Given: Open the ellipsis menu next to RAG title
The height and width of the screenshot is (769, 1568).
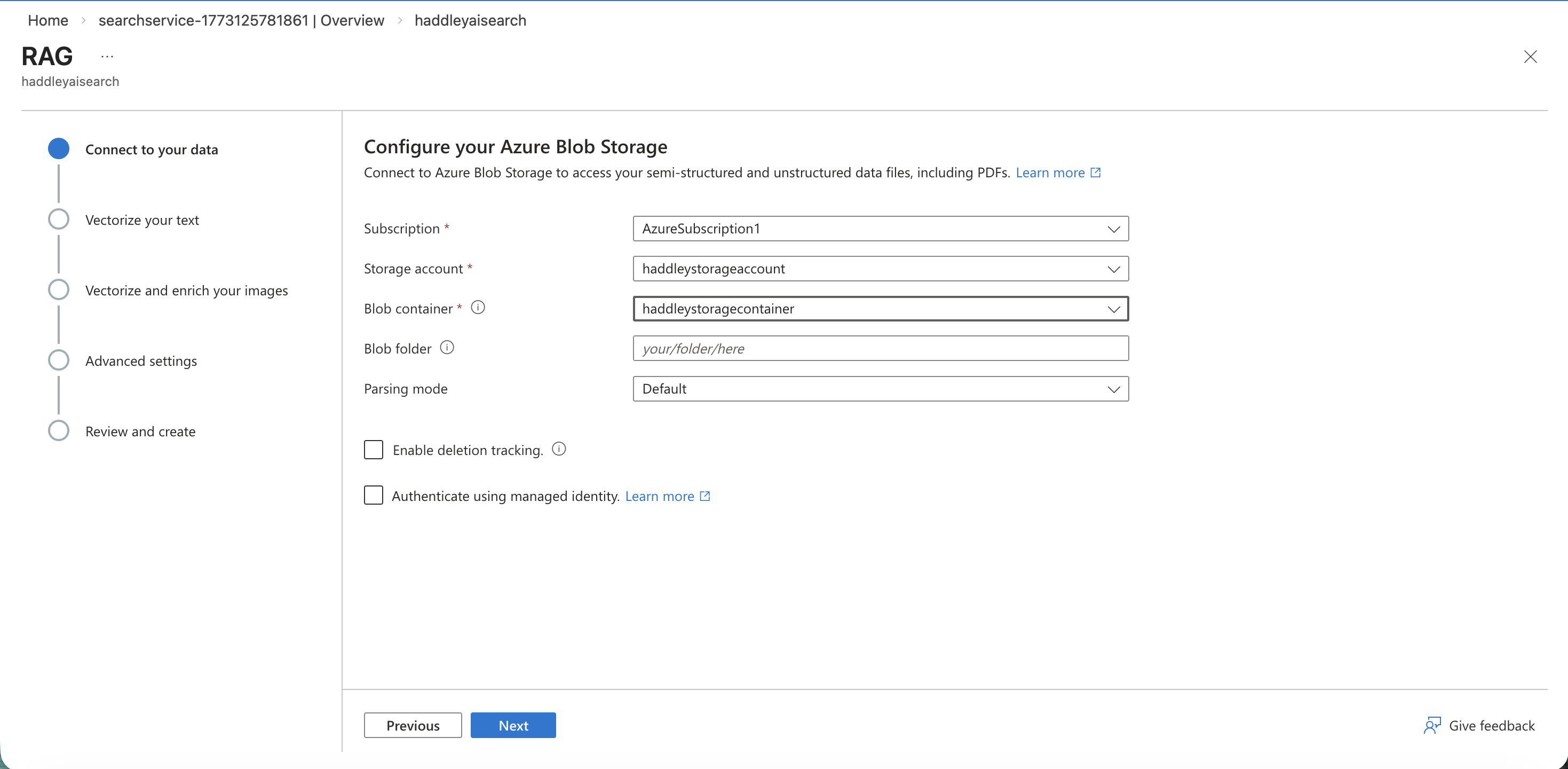Looking at the screenshot, I should (x=107, y=56).
